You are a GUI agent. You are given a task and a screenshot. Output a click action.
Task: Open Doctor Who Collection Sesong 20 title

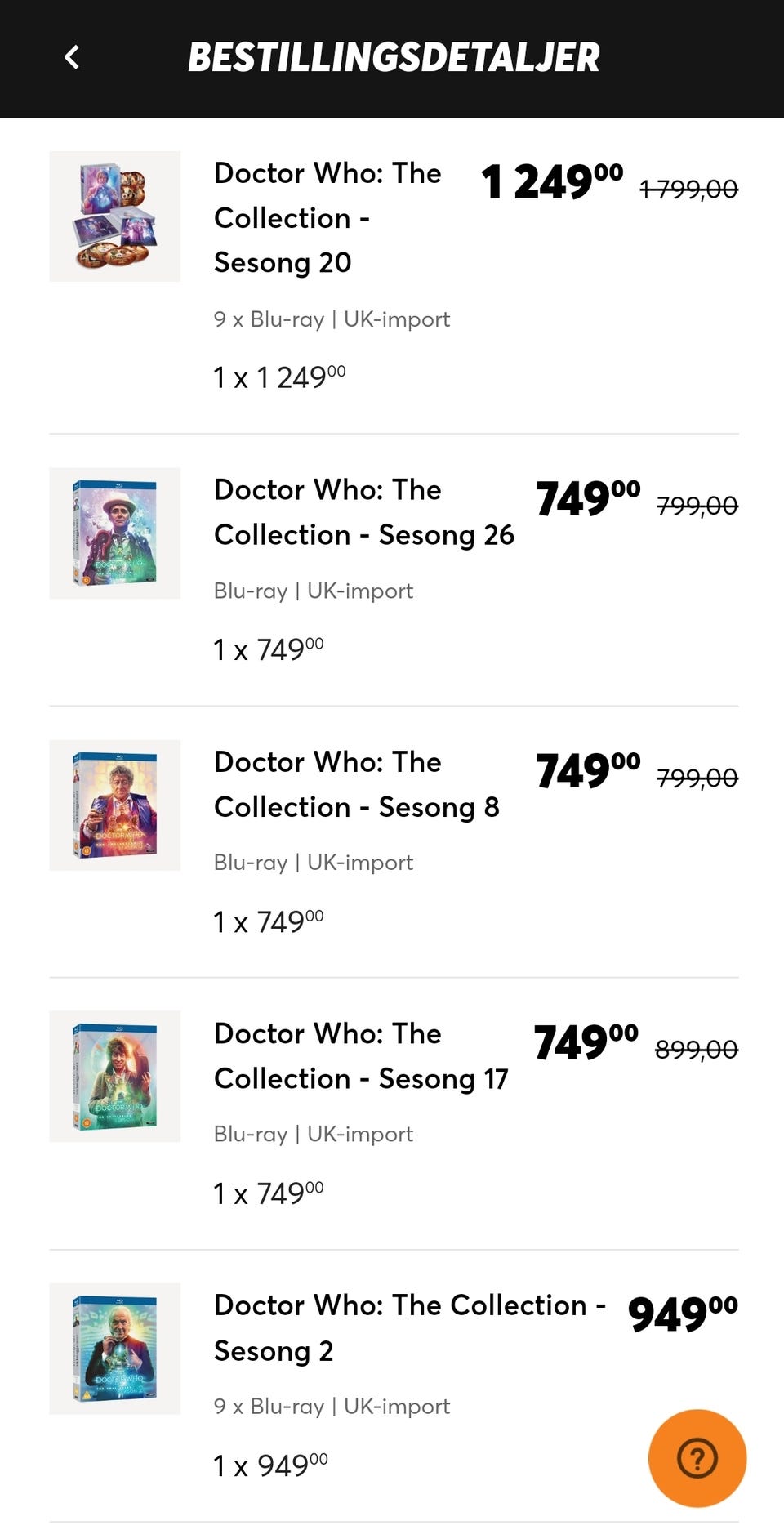(x=327, y=217)
